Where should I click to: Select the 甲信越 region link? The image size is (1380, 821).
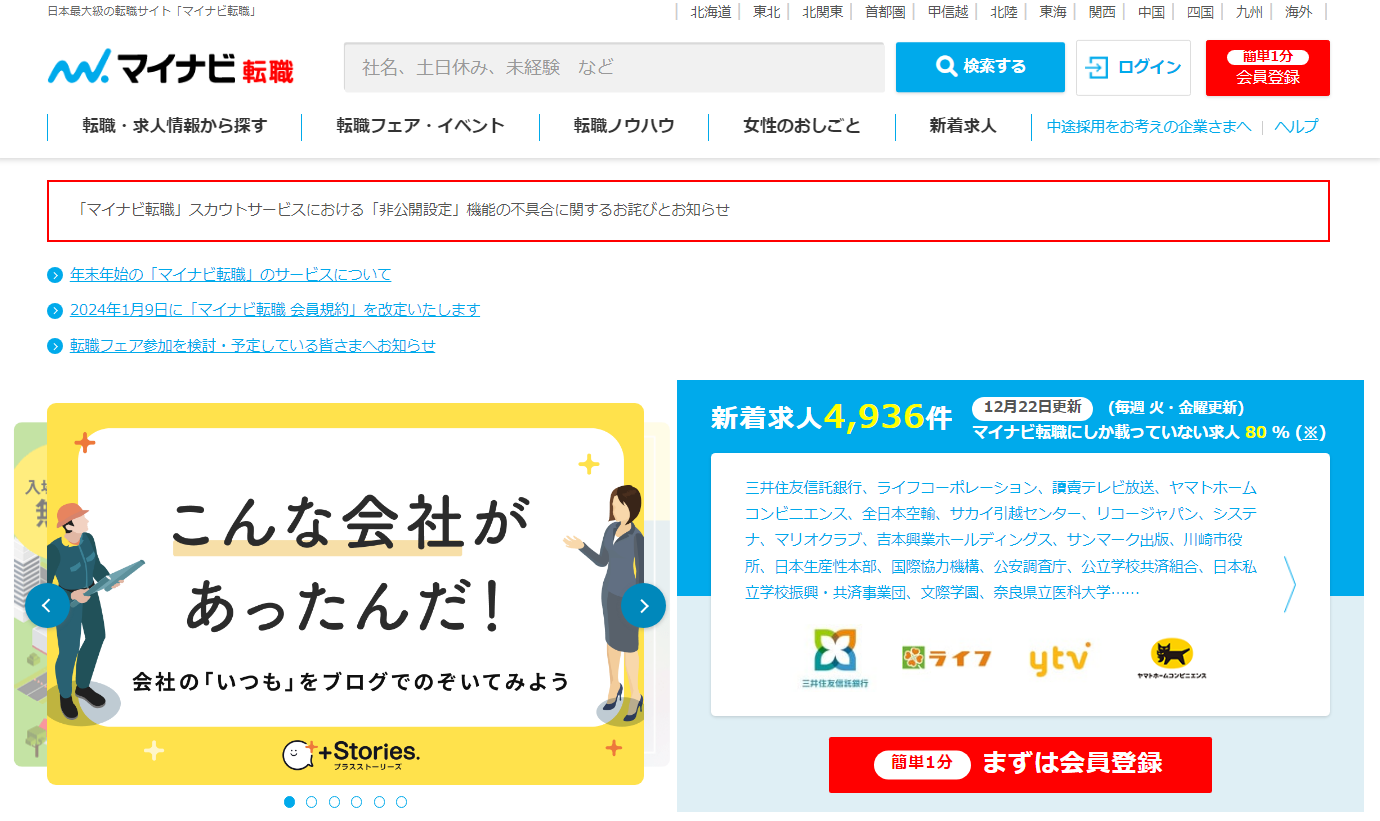tap(948, 12)
